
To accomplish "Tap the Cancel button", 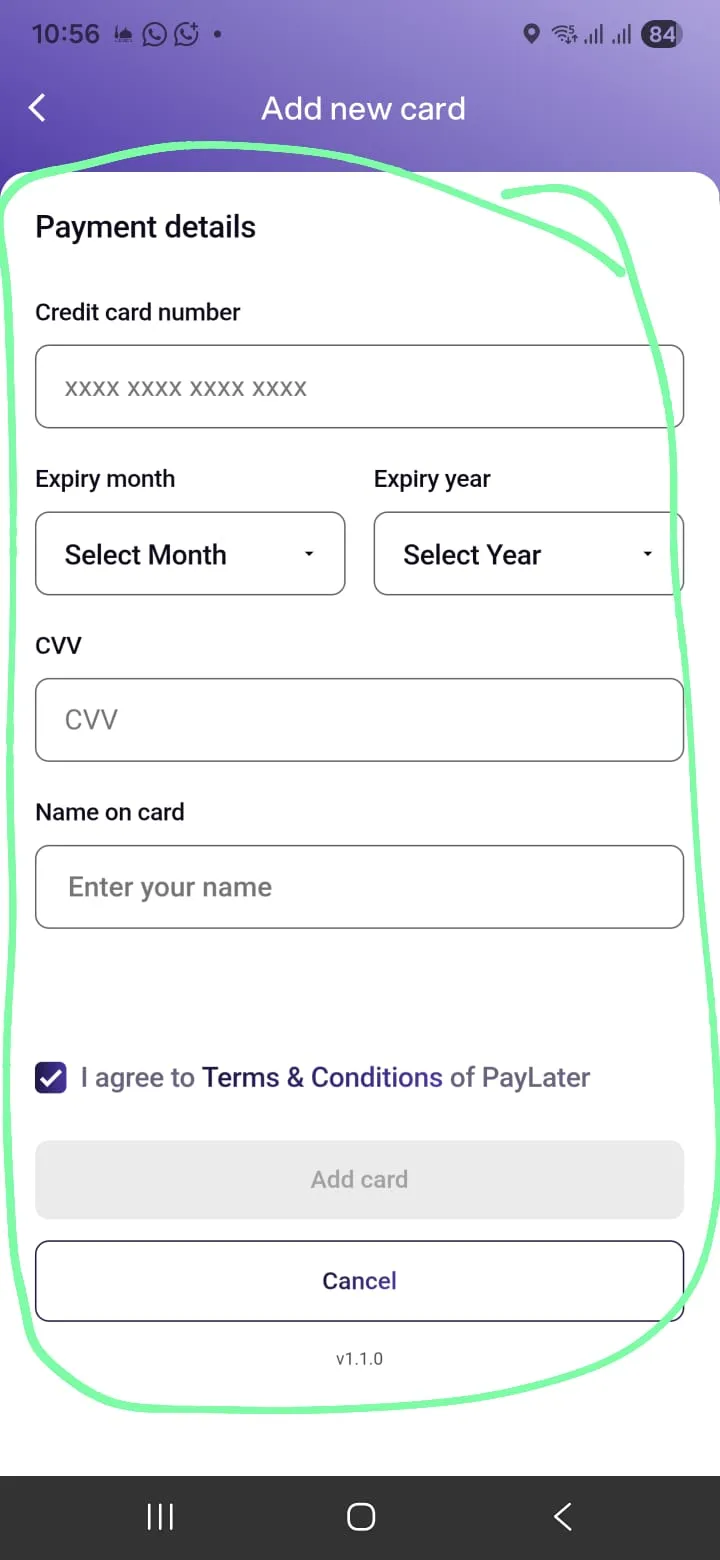I will [360, 1281].
